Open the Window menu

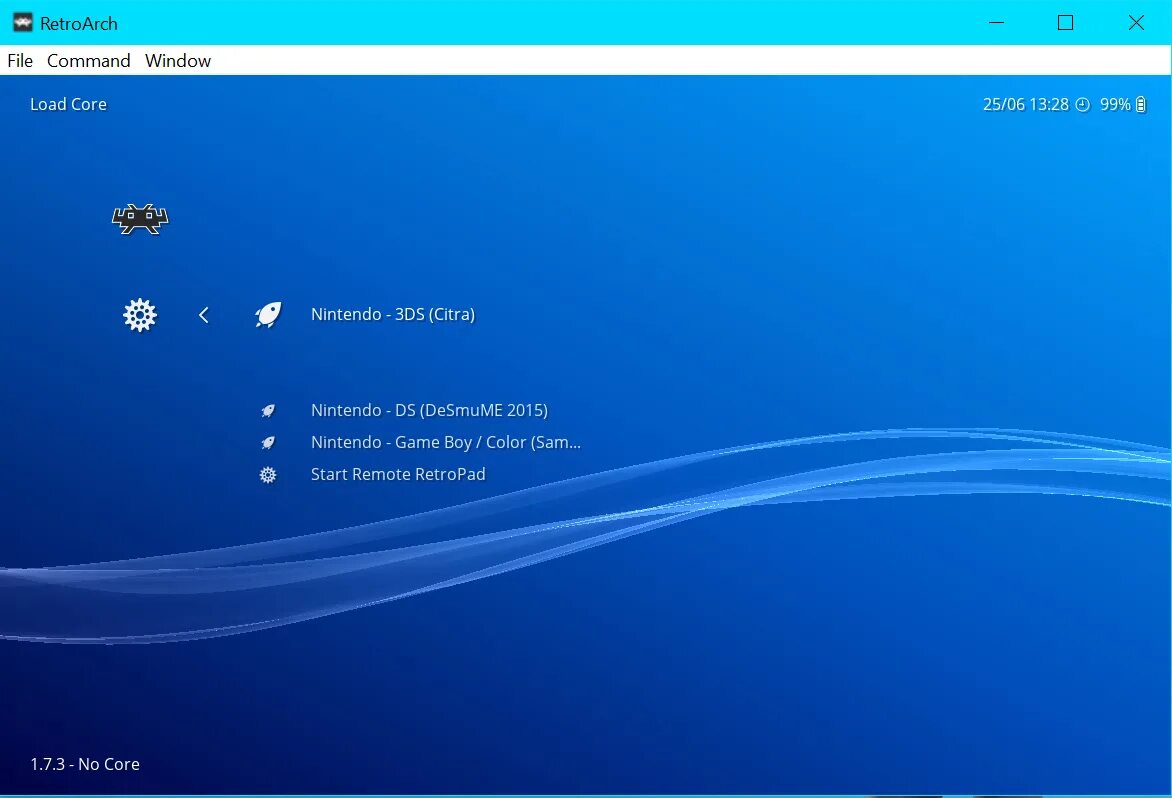point(178,61)
